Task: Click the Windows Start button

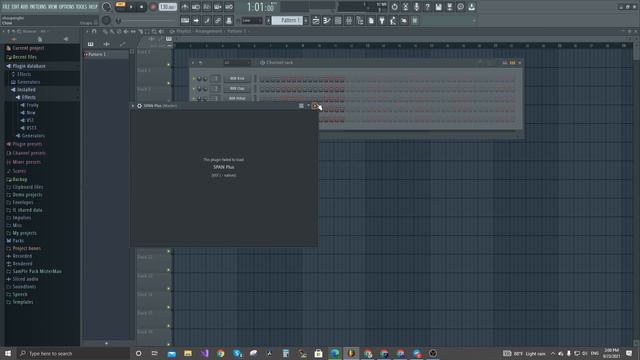Action: tap(8, 353)
